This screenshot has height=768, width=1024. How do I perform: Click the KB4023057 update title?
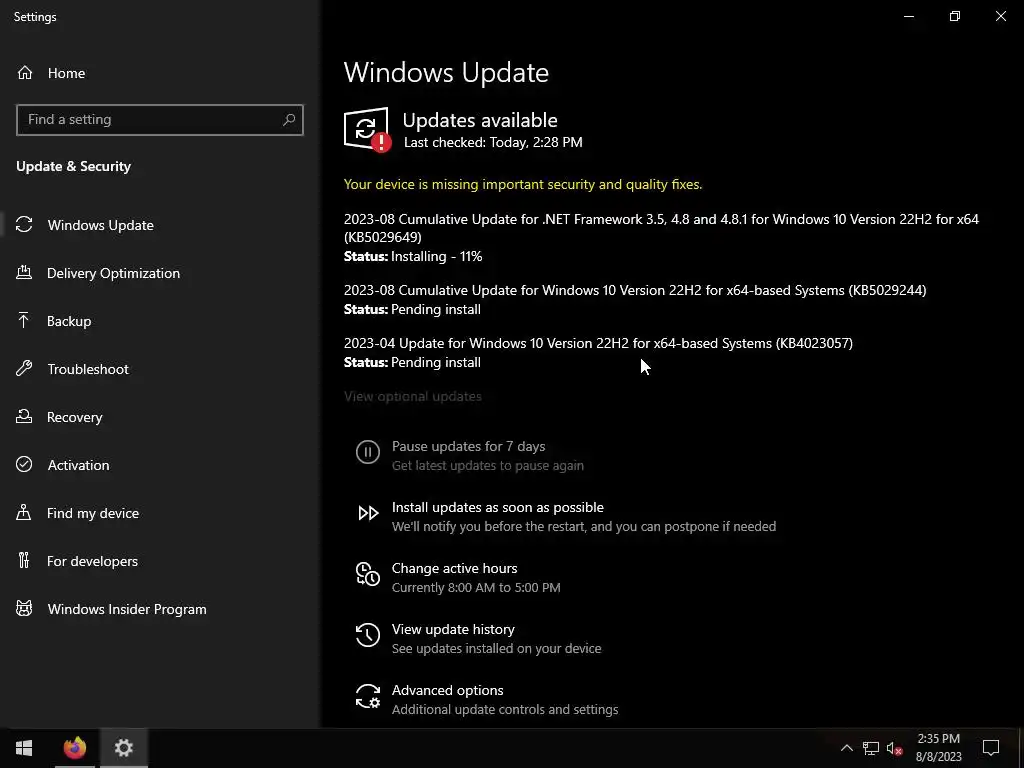(x=598, y=343)
